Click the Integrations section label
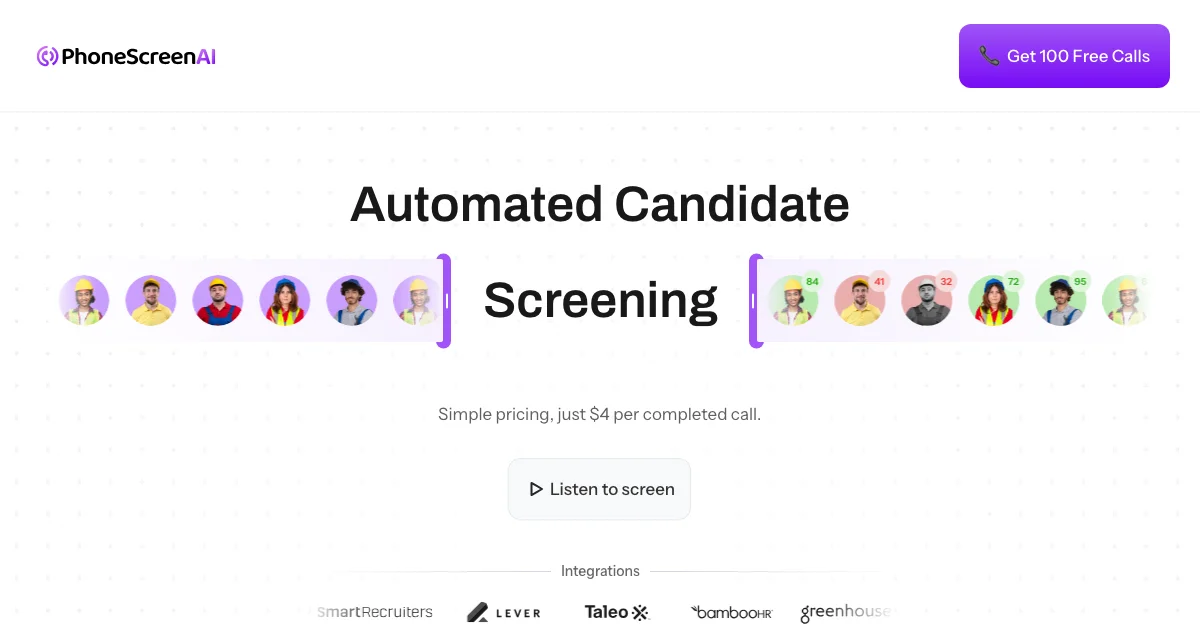Image resolution: width=1200 pixels, height=630 pixels. (x=600, y=571)
